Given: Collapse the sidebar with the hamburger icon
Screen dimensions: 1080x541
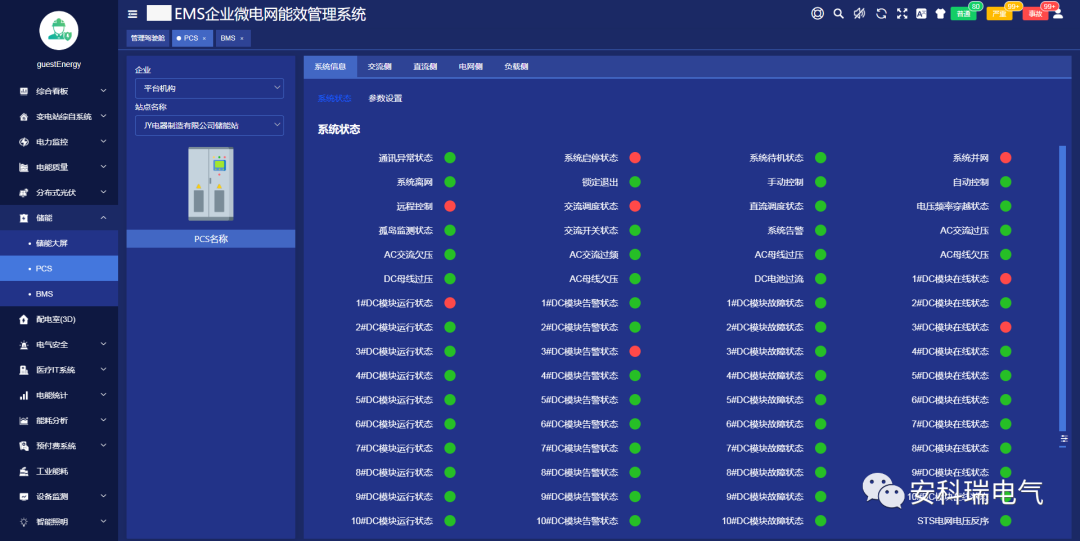Looking at the screenshot, I should pyautogui.click(x=132, y=14).
